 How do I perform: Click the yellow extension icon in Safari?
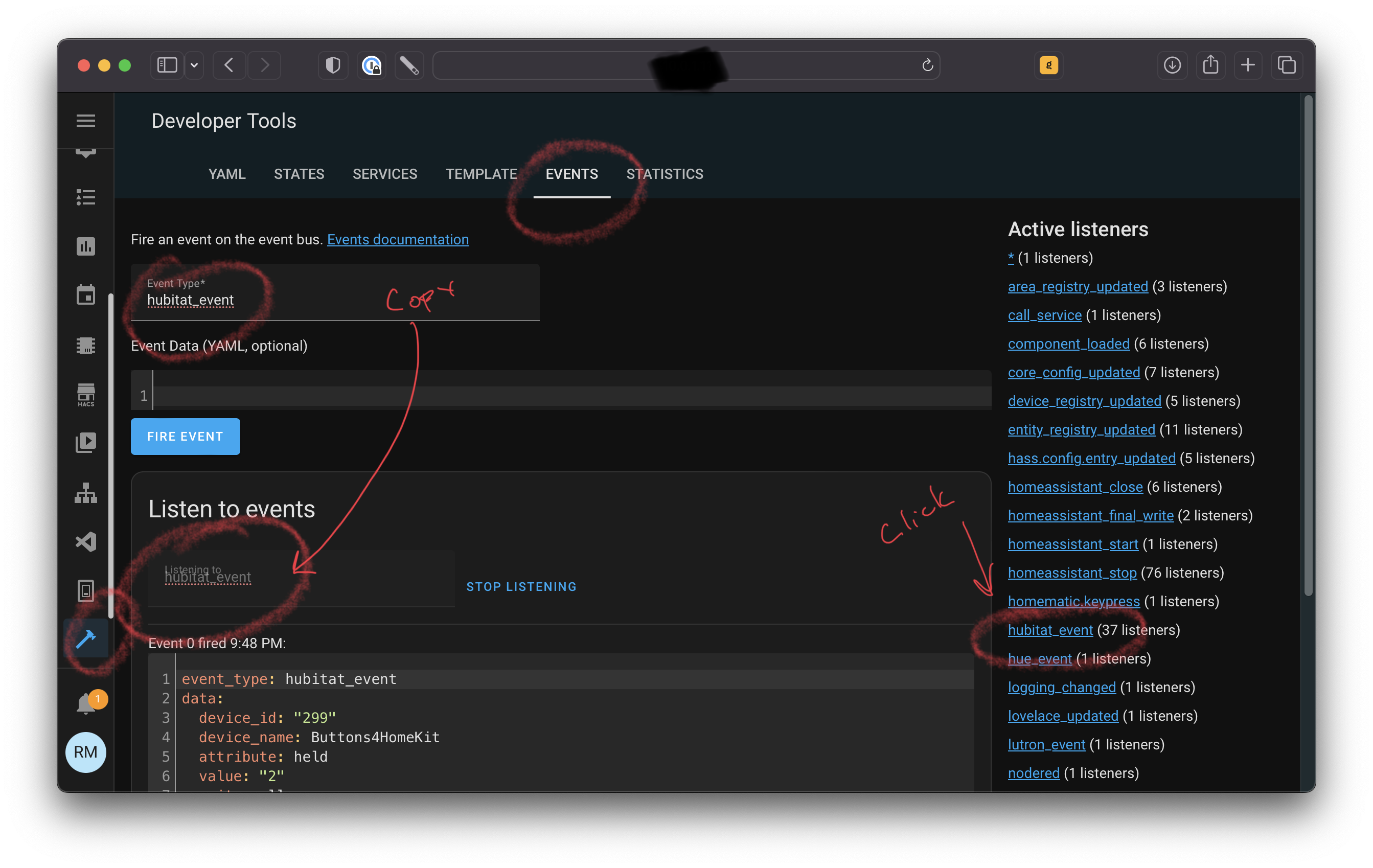[1048, 65]
